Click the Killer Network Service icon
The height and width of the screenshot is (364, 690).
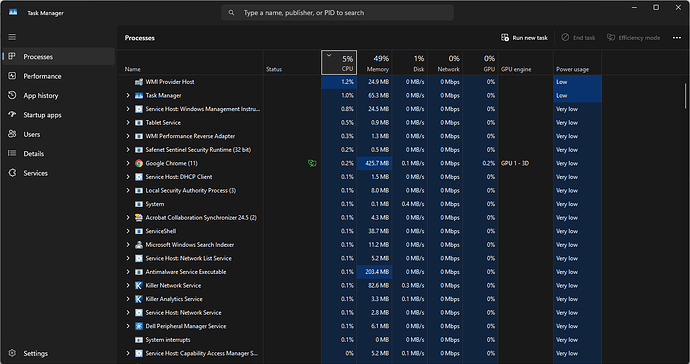click(139, 286)
